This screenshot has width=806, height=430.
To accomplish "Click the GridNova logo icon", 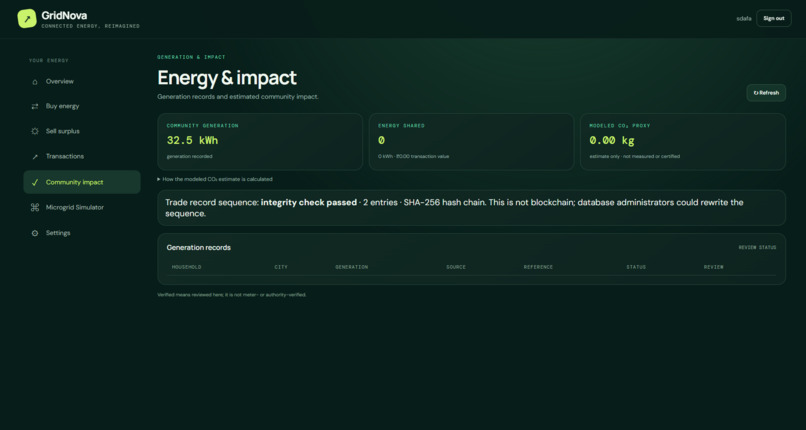I will 27,18.
